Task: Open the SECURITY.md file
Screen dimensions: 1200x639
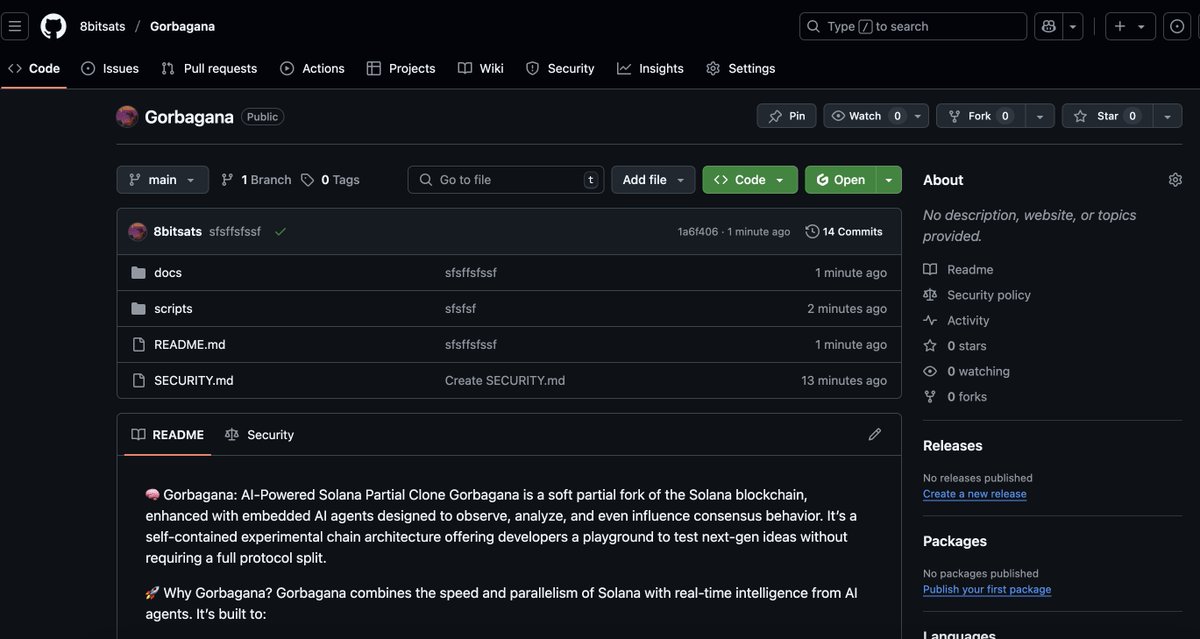Action: 194,381
